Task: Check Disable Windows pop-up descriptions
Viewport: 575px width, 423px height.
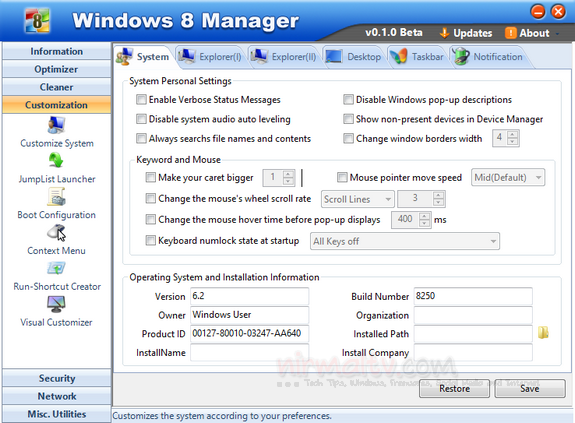Action: 348,99
